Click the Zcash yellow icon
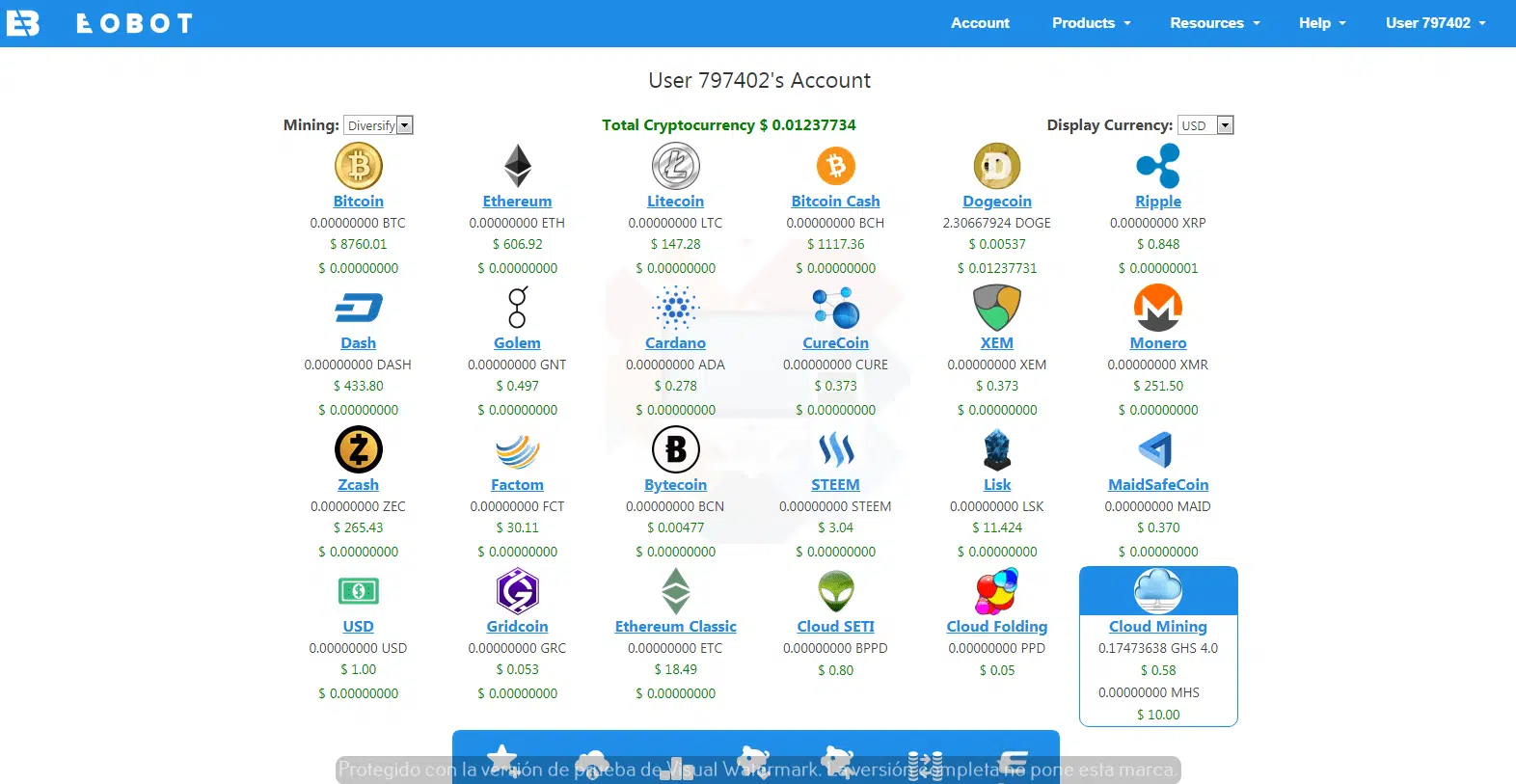 pos(359,449)
